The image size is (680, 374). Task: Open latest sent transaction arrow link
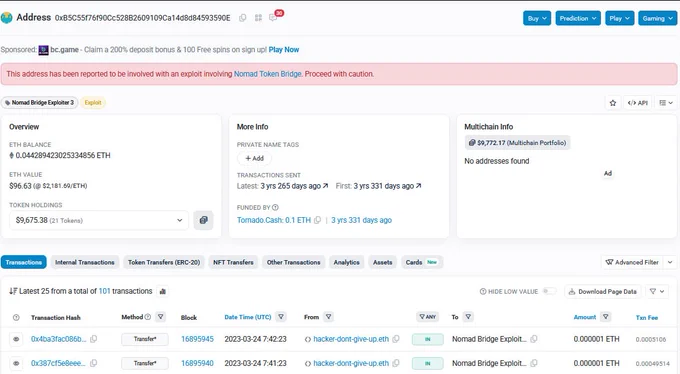tap(325, 186)
